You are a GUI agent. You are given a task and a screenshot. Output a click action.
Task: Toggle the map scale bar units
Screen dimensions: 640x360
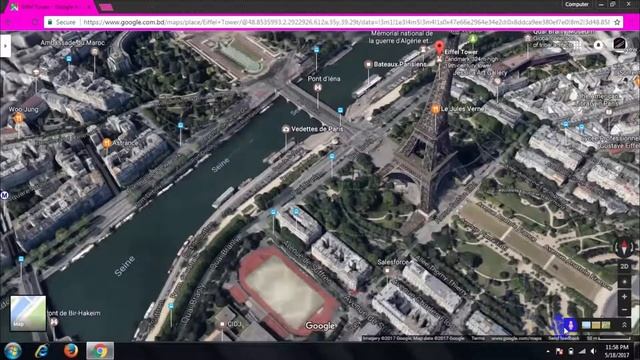[x=608, y=338]
